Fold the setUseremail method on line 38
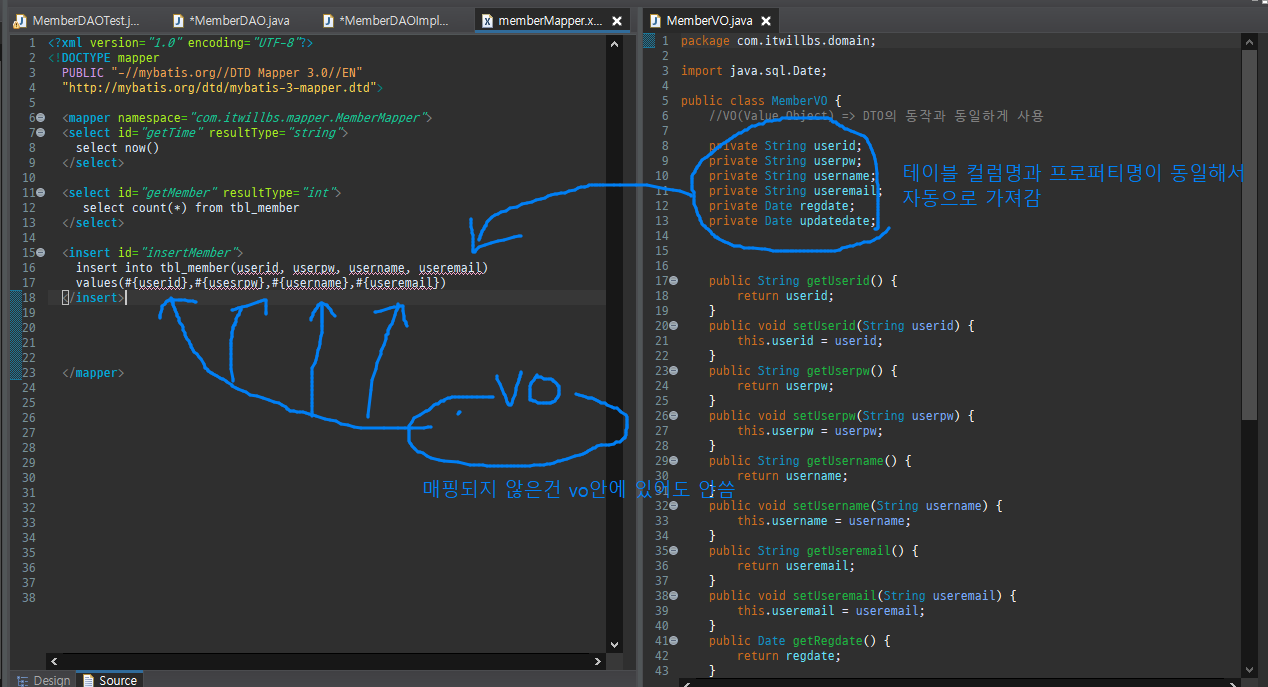Screen dimensions: 1268x687 (x=673, y=596)
